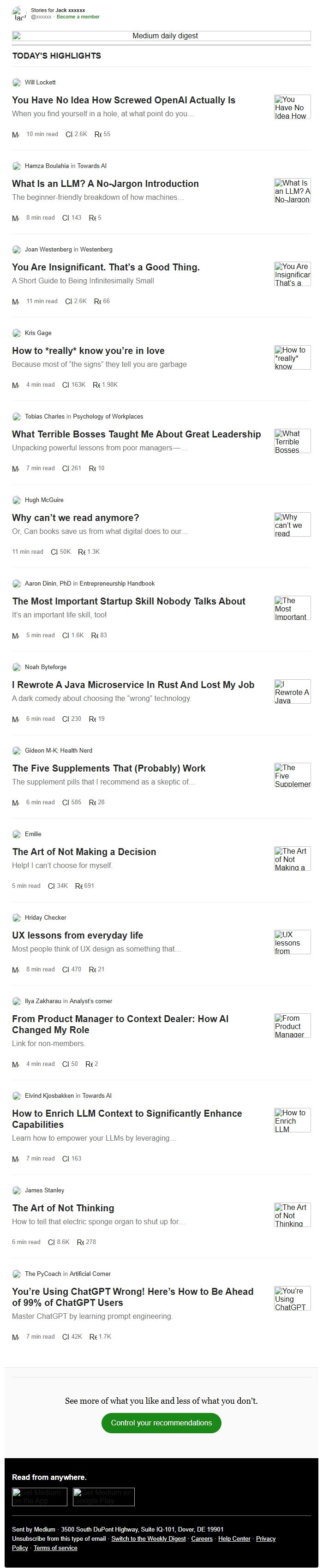This screenshot has height=1568, width=323.
Task: Open the Help Center footer link
Action: pos(234,1538)
